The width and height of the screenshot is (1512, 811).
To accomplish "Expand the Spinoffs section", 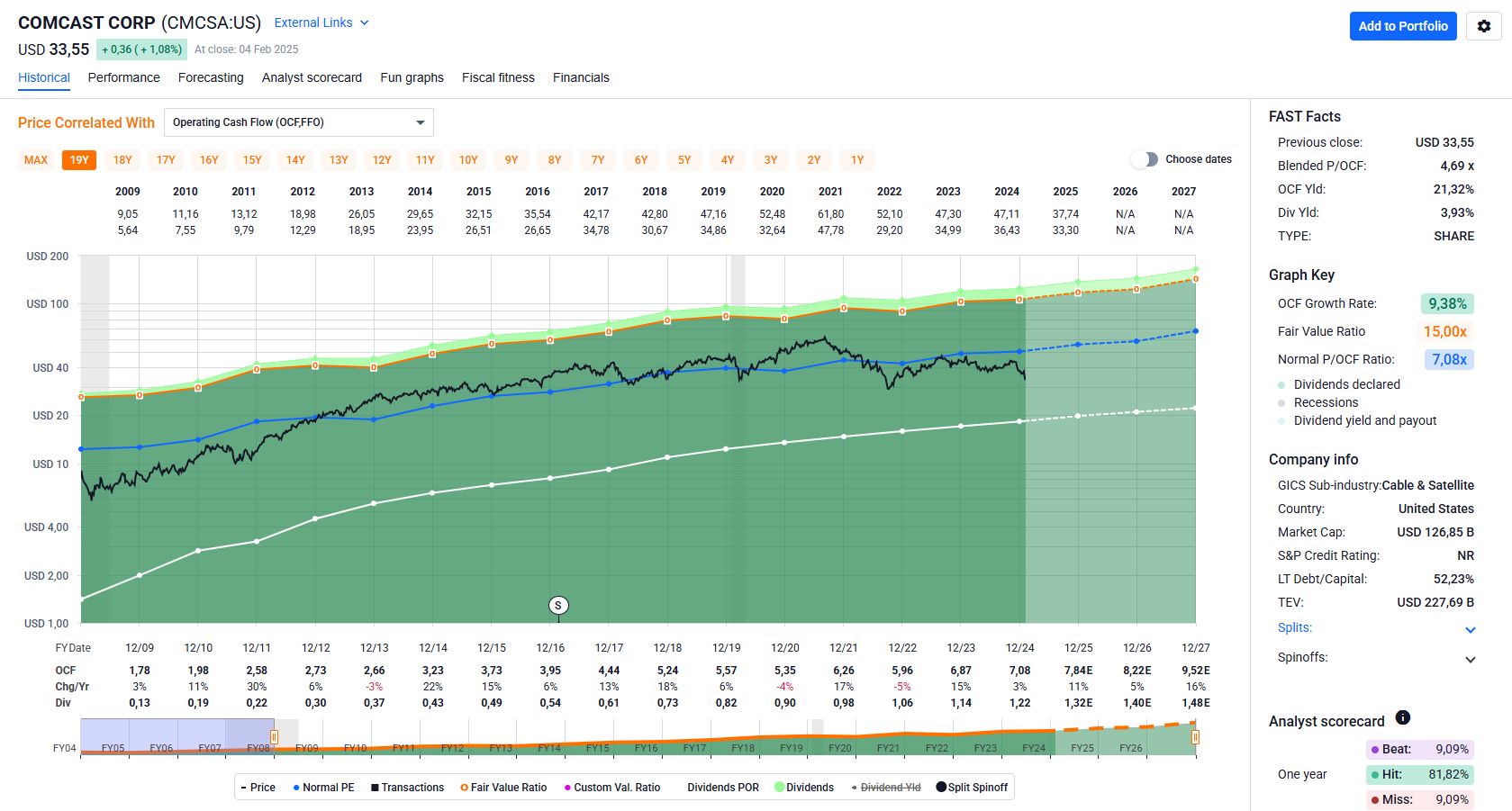I will pos(1470,659).
